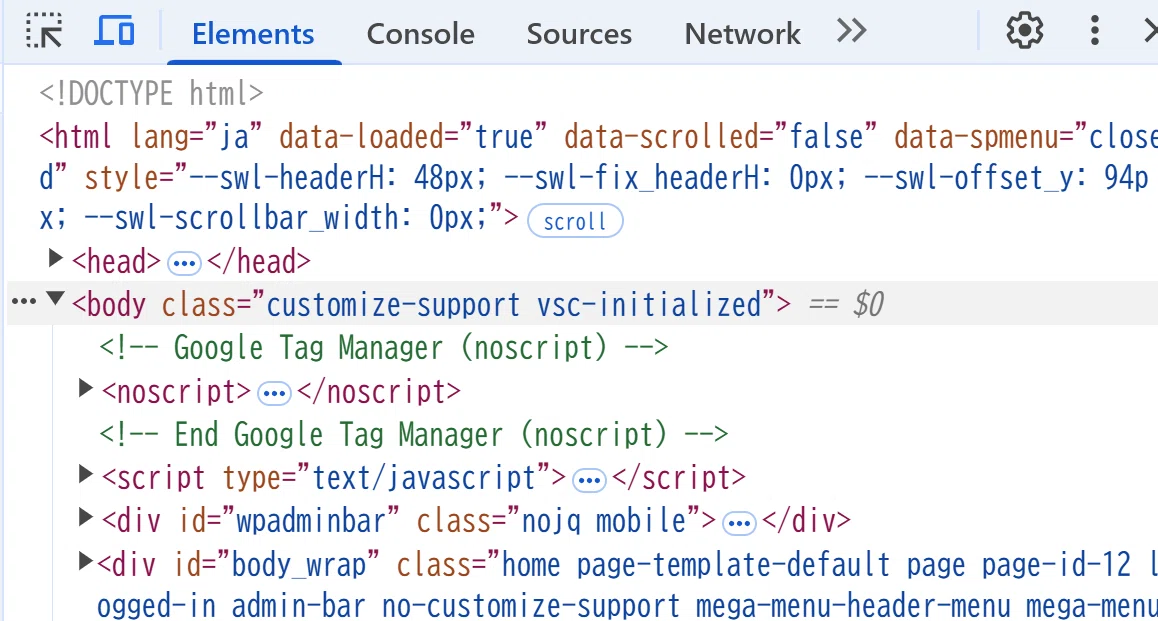Show more tabs with the double chevron
The width and height of the screenshot is (1158, 621).
coord(852,31)
